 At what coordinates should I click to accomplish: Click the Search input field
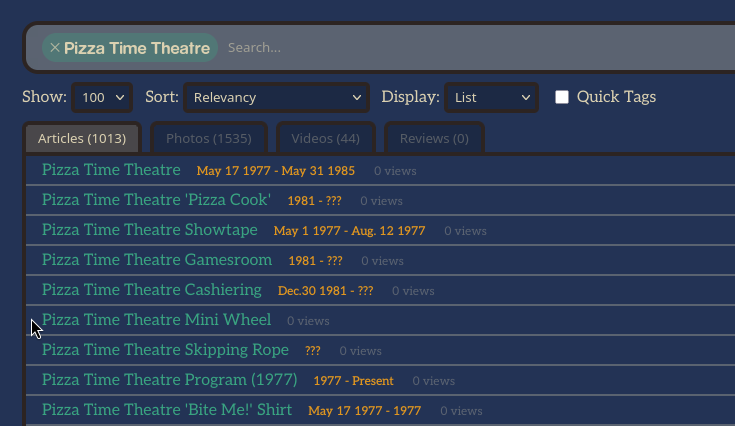(x=470, y=48)
